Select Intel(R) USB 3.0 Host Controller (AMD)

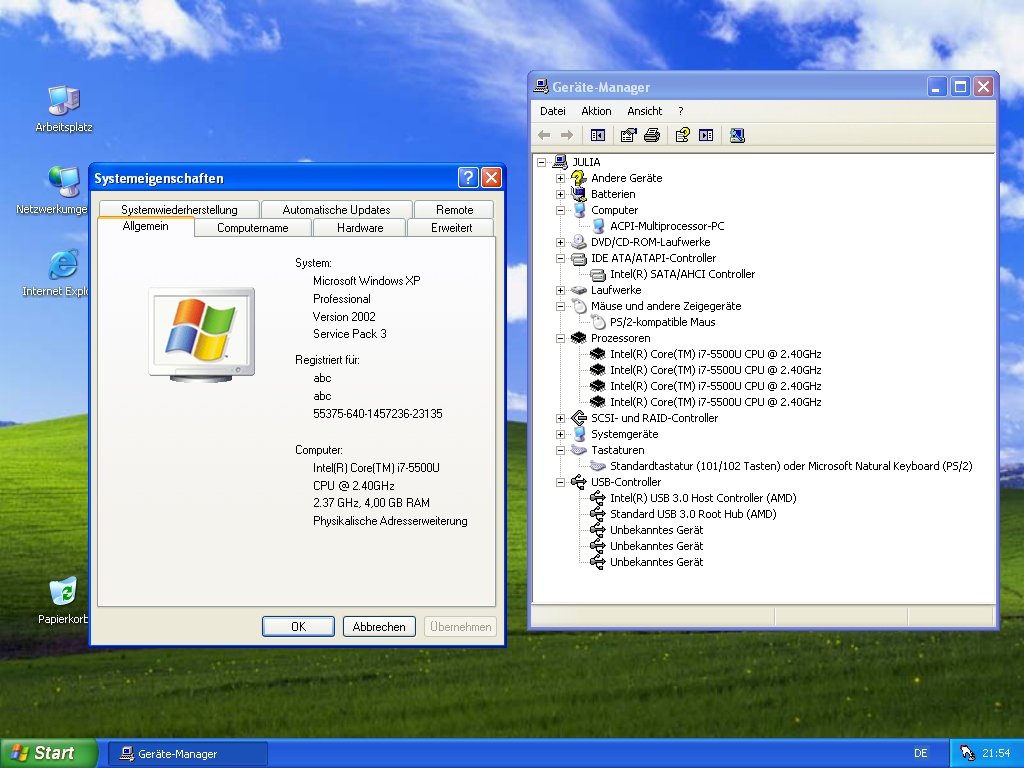[x=703, y=498]
